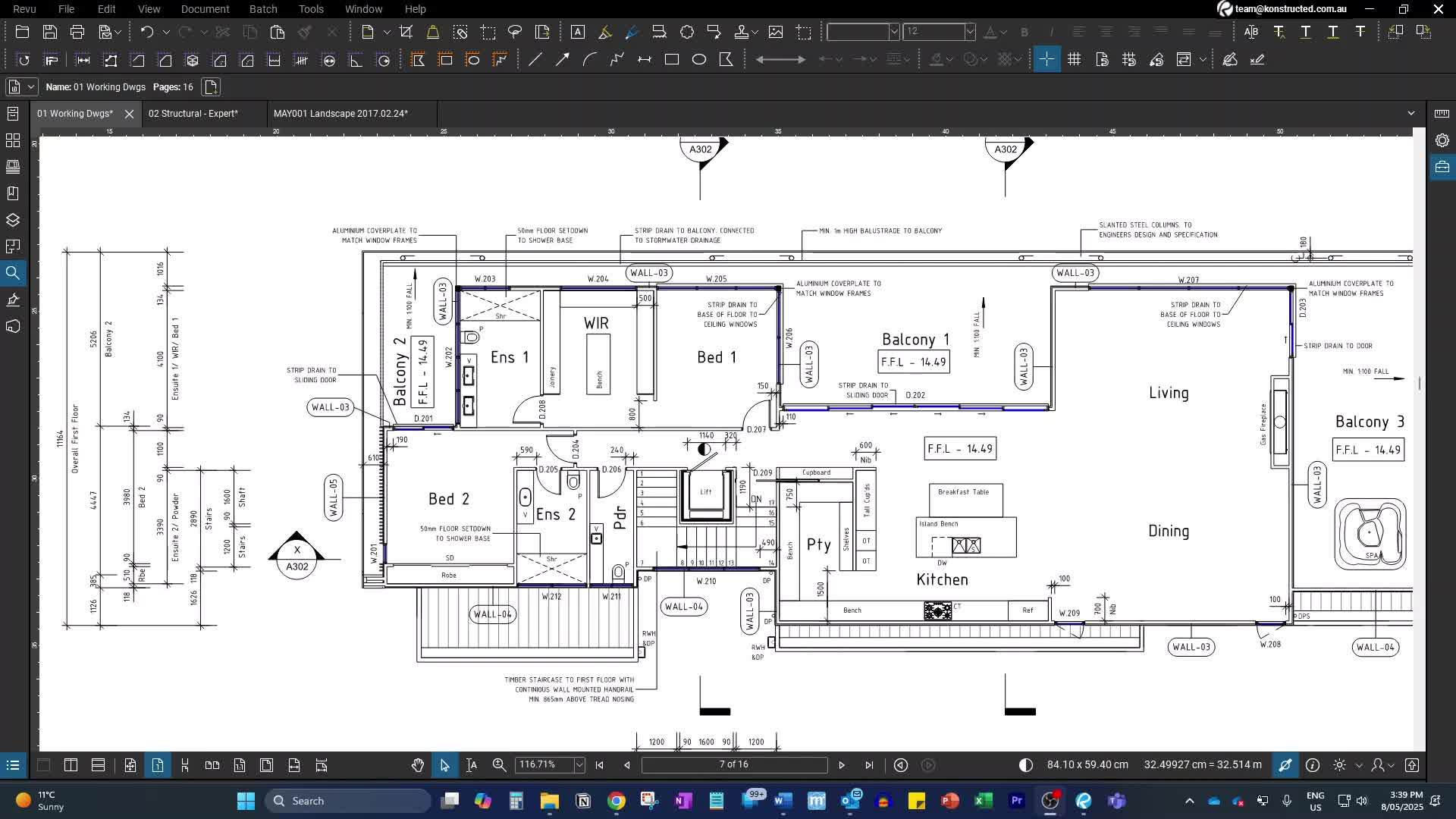Expand the email PDF dropdown arrow
Screen dimensions: 1456x819
(118, 32)
